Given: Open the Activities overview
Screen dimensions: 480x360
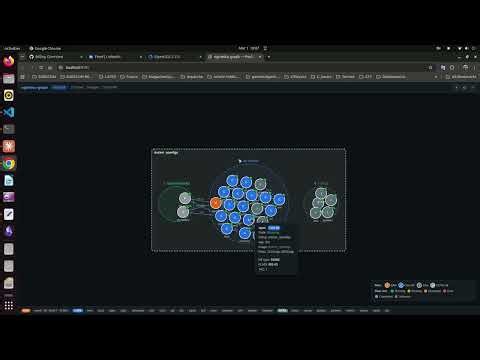Looking at the screenshot, I should (x=12, y=48).
